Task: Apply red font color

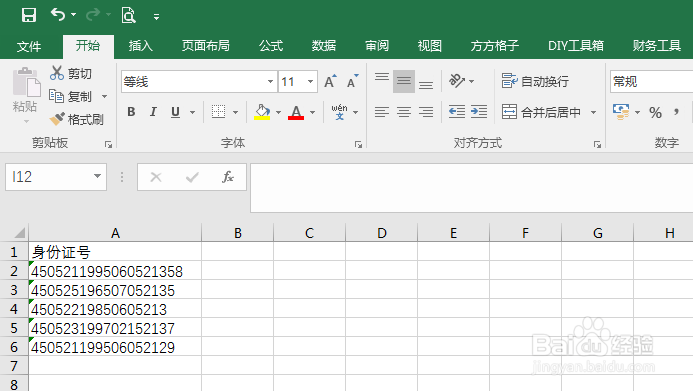Action: (296, 112)
